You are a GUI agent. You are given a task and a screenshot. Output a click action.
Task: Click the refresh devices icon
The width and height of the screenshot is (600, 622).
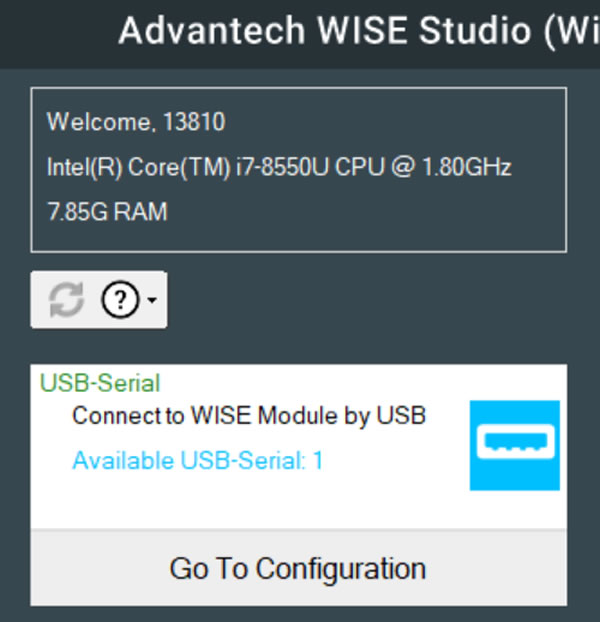(x=66, y=300)
